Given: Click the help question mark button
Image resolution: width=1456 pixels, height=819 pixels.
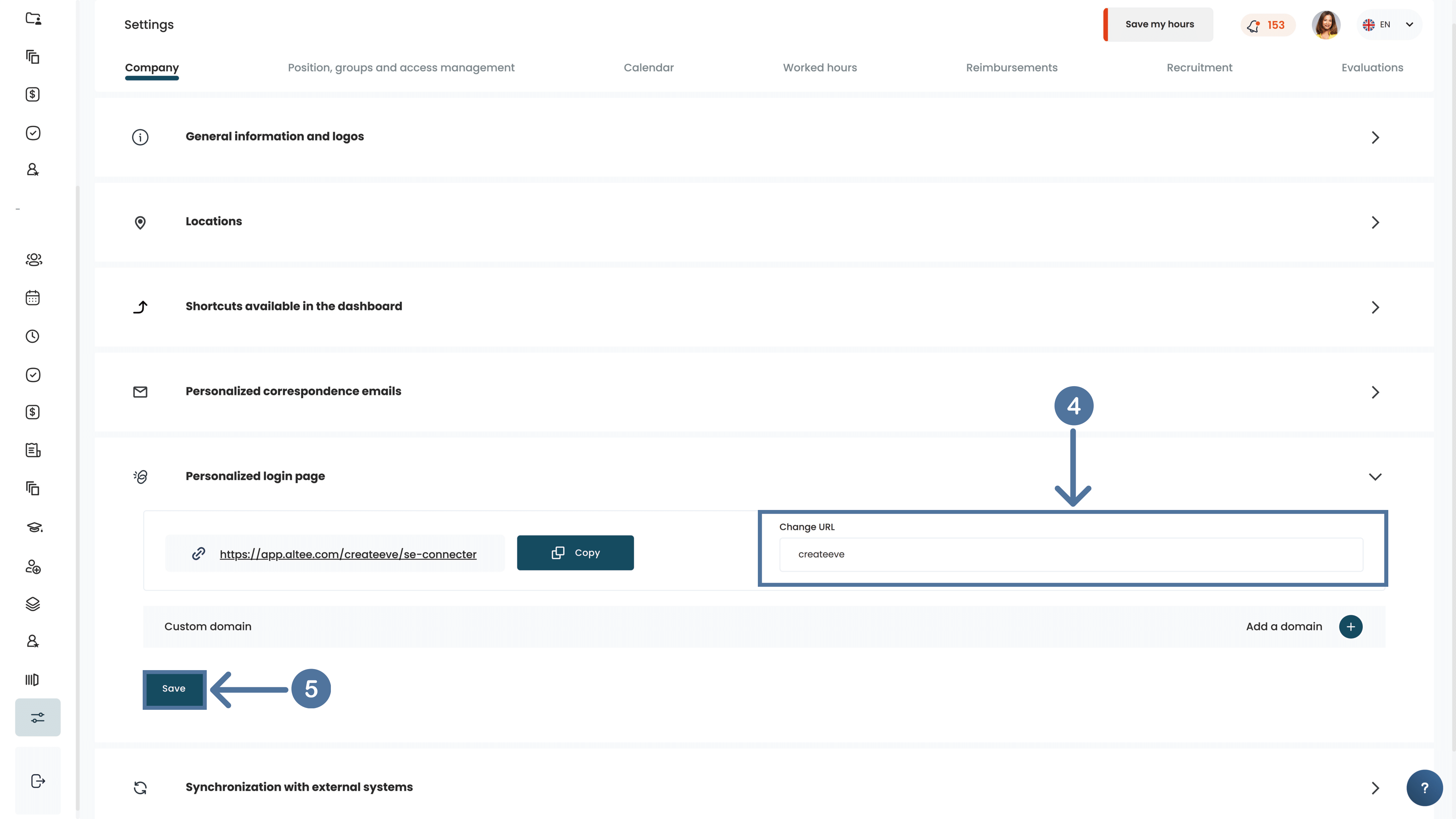Looking at the screenshot, I should tap(1424, 788).
